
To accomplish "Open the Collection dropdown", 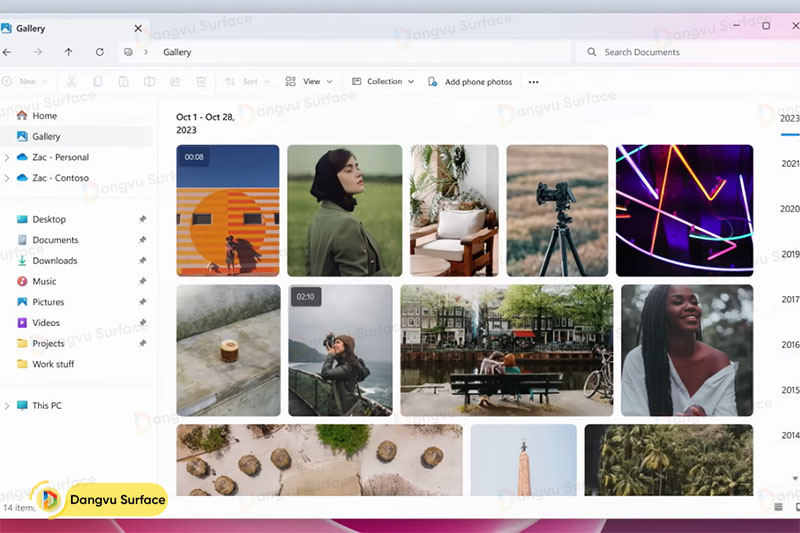I will (383, 82).
